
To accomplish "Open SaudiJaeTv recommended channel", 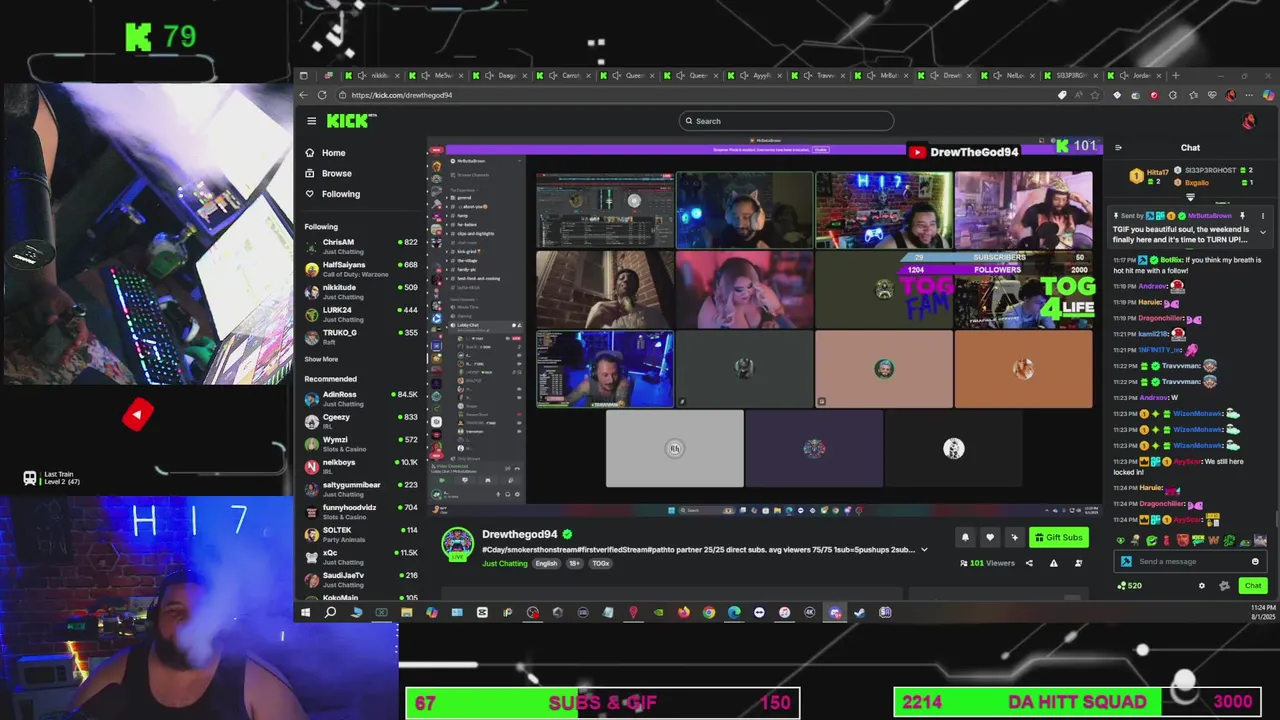I will click(x=361, y=580).
